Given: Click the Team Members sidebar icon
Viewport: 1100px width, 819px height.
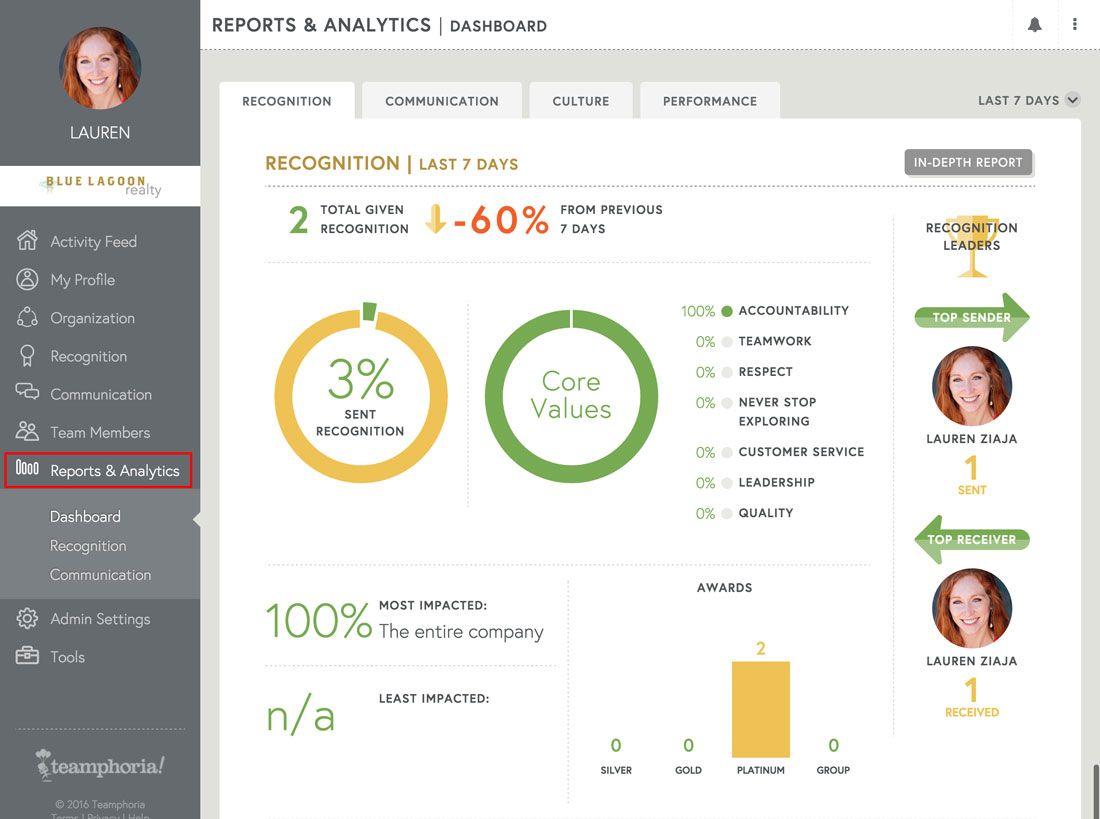Looking at the screenshot, I should point(29,432).
